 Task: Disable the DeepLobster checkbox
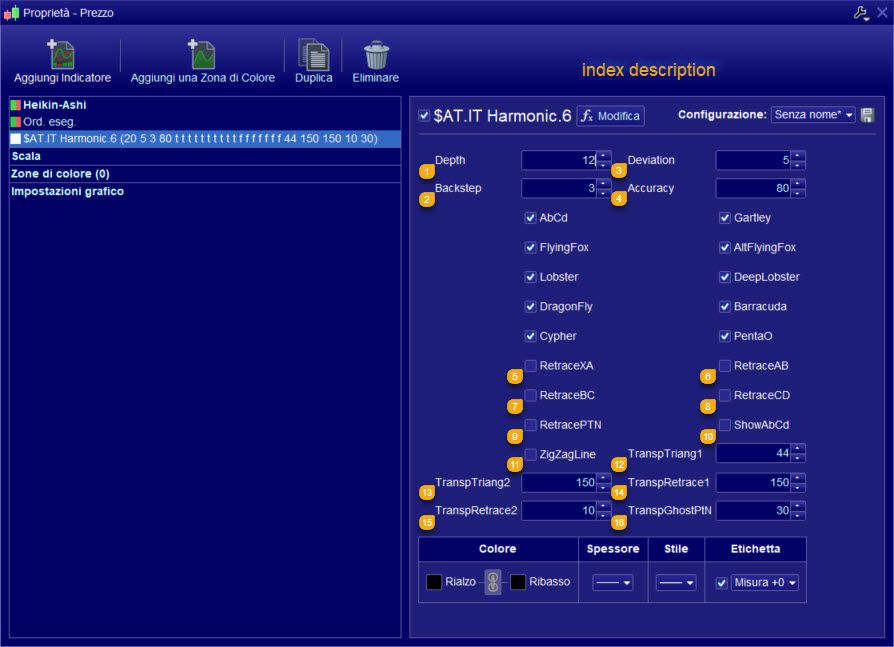point(725,277)
